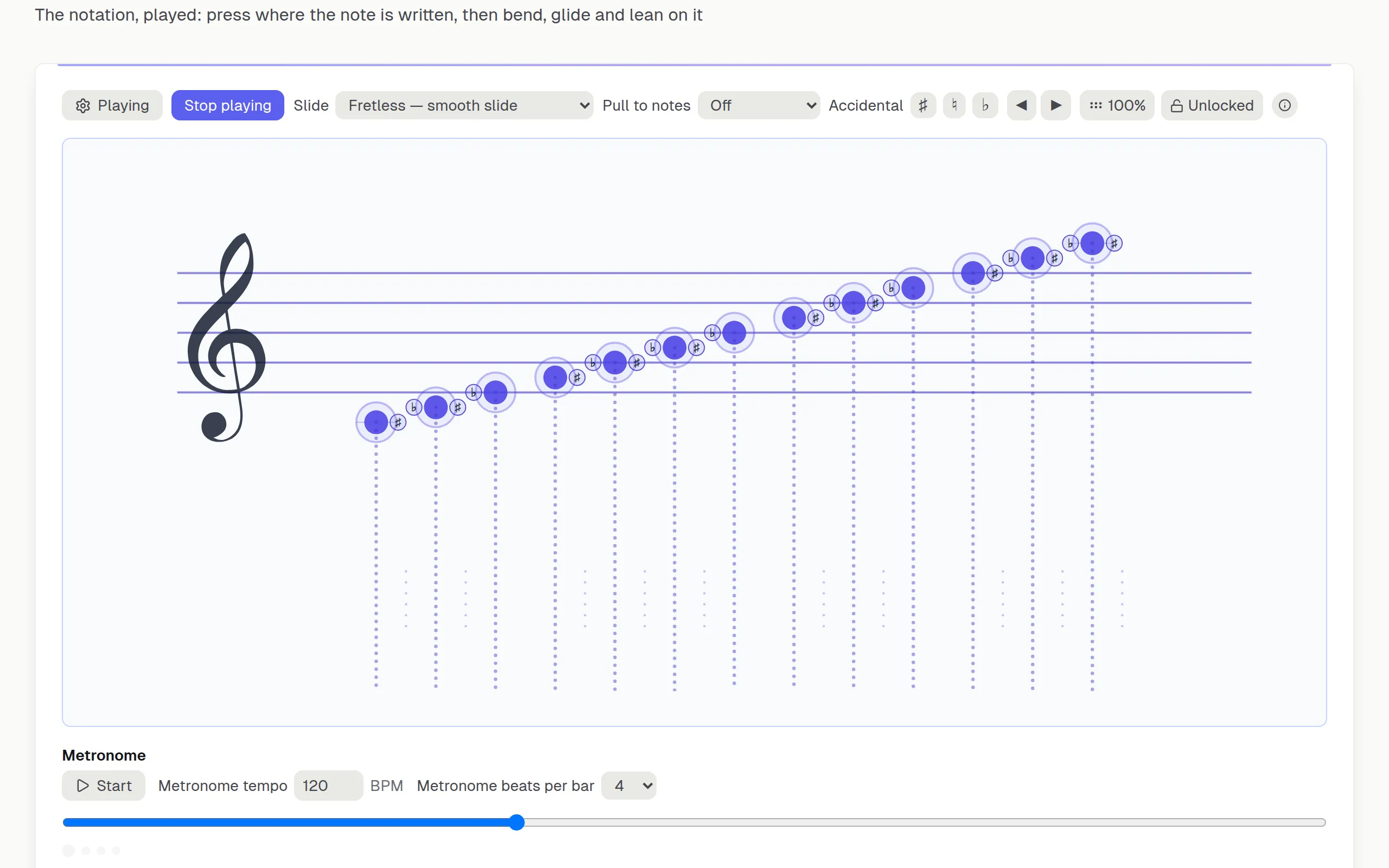Image resolution: width=1389 pixels, height=868 pixels.
Task: Open the Playing settings gear button
Action: click(112, 105)
